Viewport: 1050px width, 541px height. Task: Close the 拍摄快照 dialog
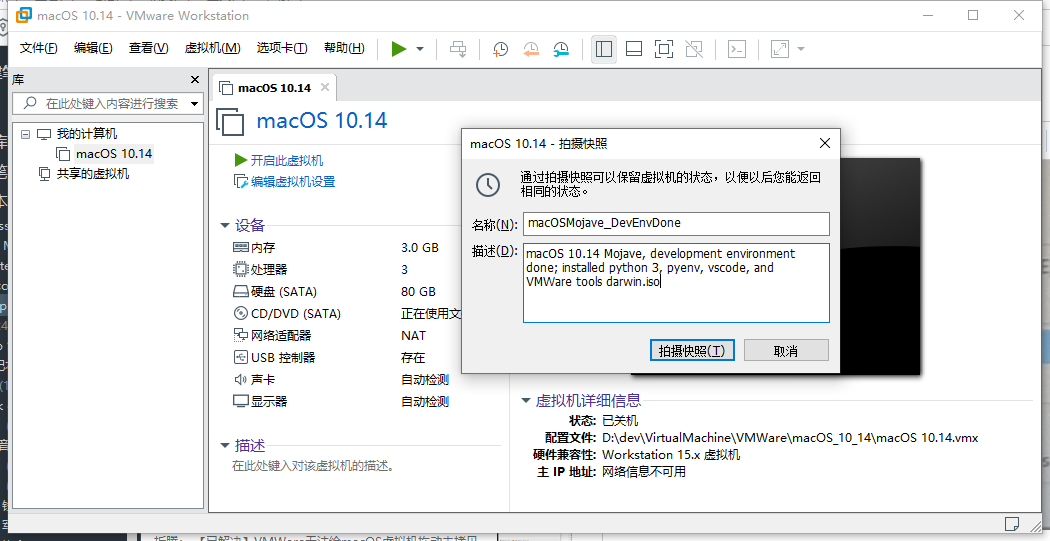point(825,143)
